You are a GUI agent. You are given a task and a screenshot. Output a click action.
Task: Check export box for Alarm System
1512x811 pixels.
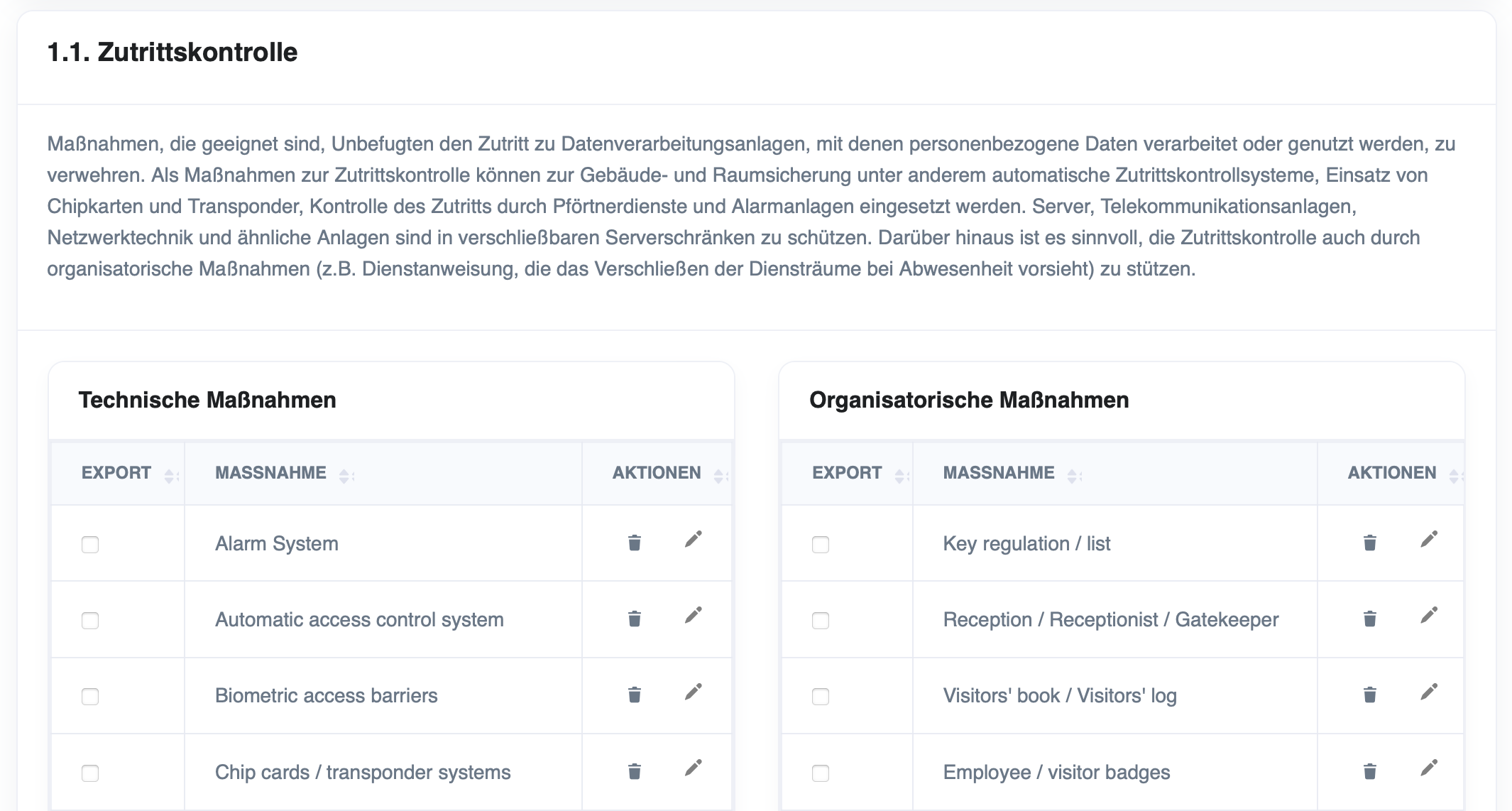pyautogui.click(x=90, y=545)
